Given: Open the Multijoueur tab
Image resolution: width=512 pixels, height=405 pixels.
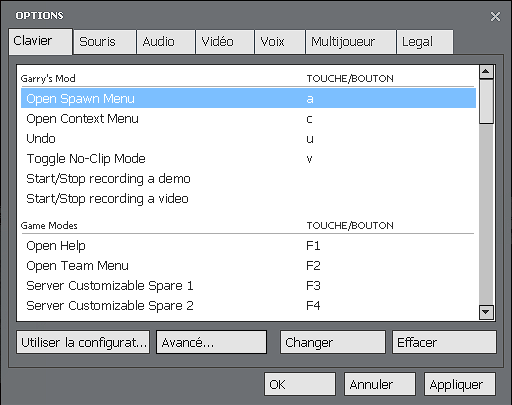Looking at the screenshot, I should click(x=351, y=42).
